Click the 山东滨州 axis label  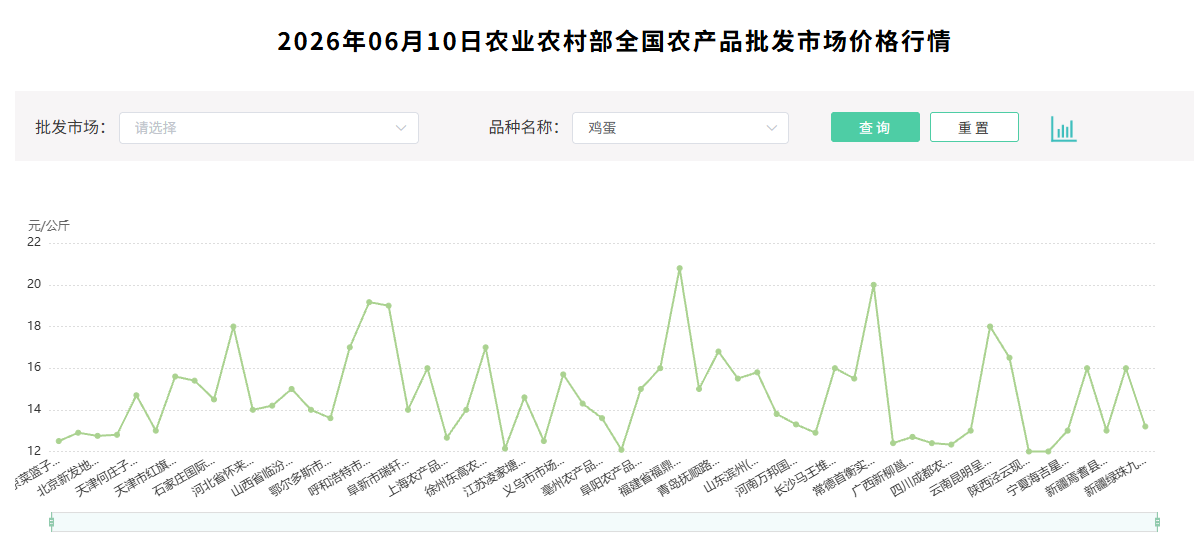pyautogui.click(x=732, y=474)
